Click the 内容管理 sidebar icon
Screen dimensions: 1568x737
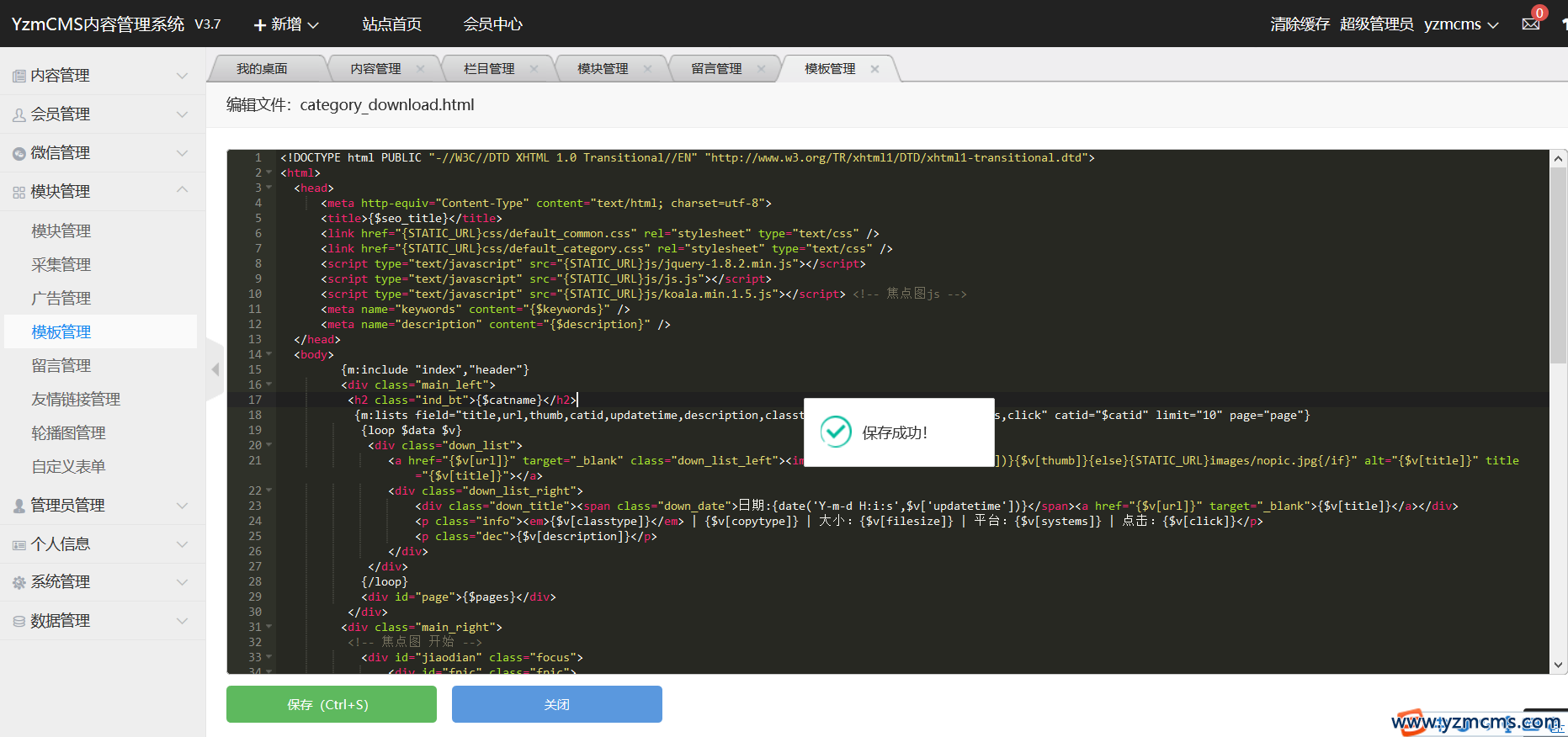19,76
